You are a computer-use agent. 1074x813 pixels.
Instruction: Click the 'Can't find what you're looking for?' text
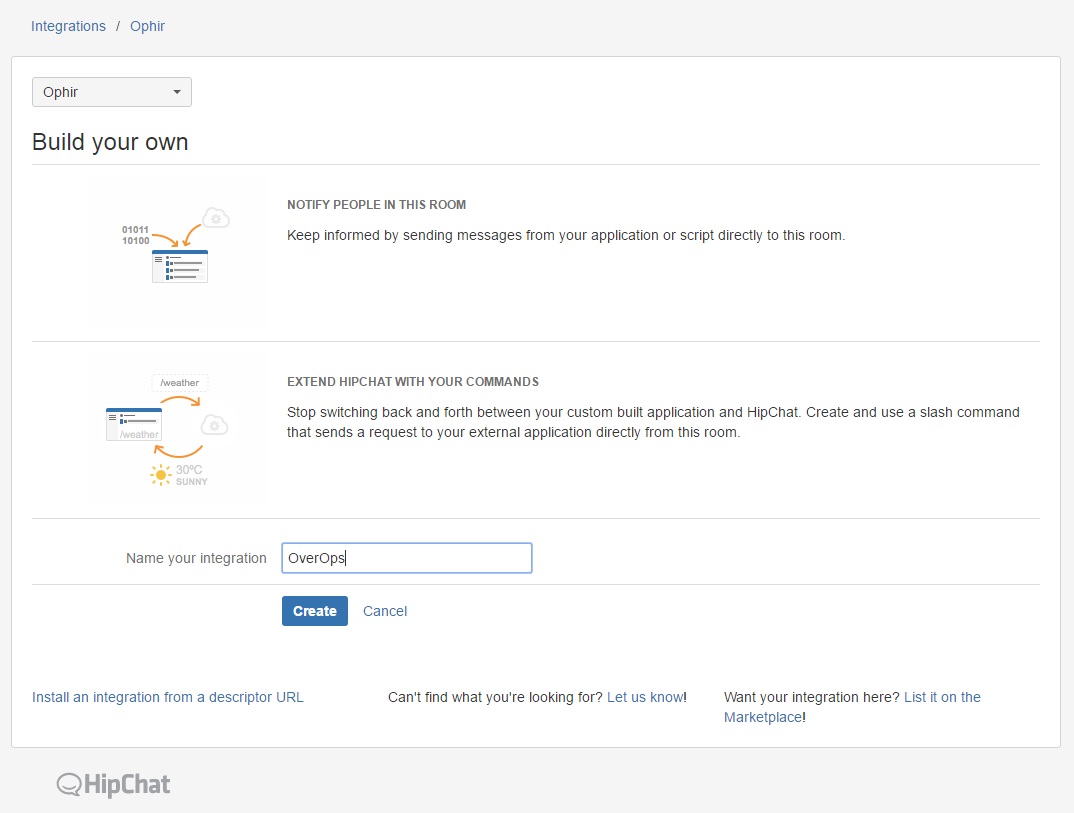point(495,697)
